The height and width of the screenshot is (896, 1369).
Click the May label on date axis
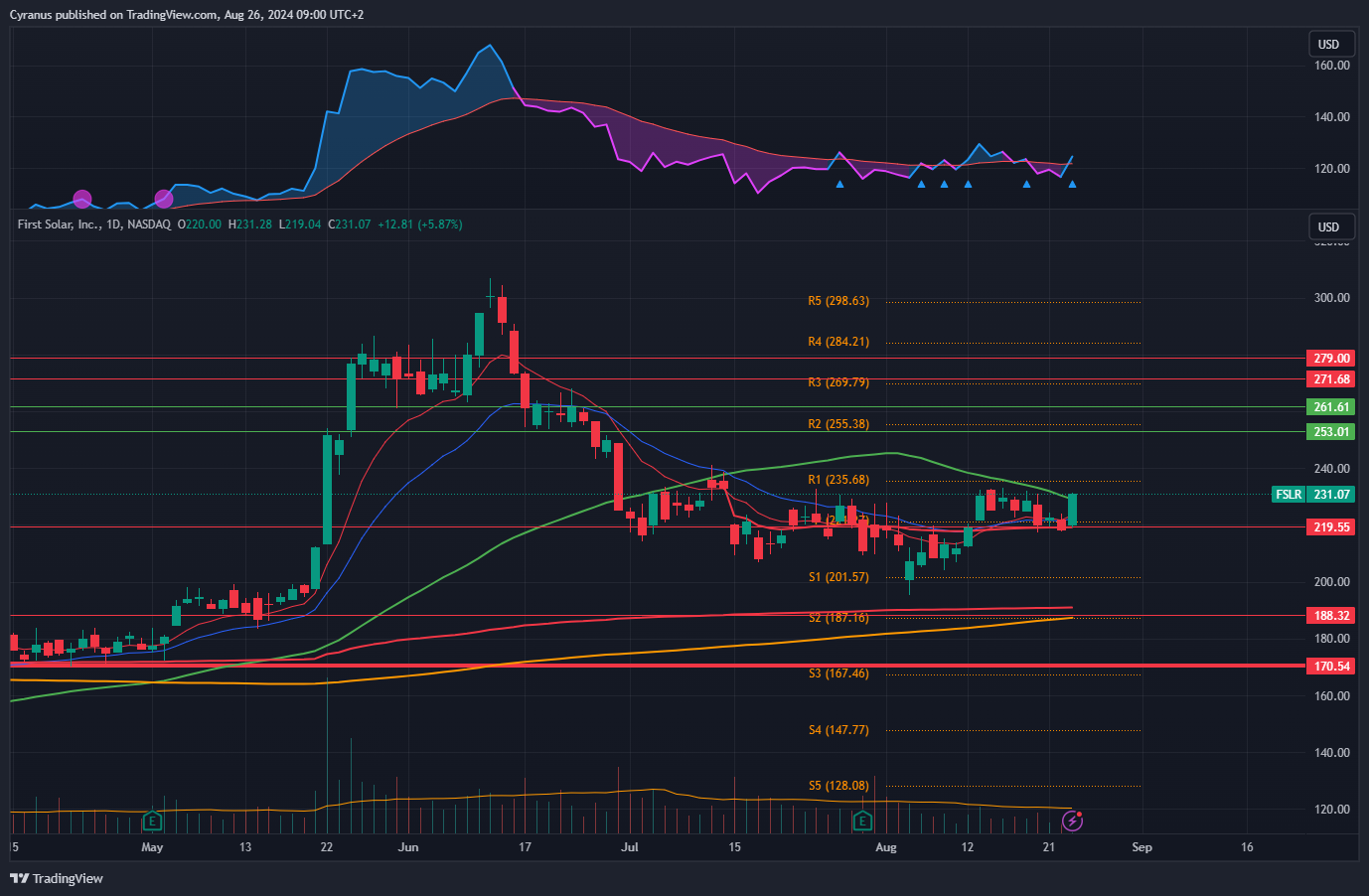[x=152, y=847]
